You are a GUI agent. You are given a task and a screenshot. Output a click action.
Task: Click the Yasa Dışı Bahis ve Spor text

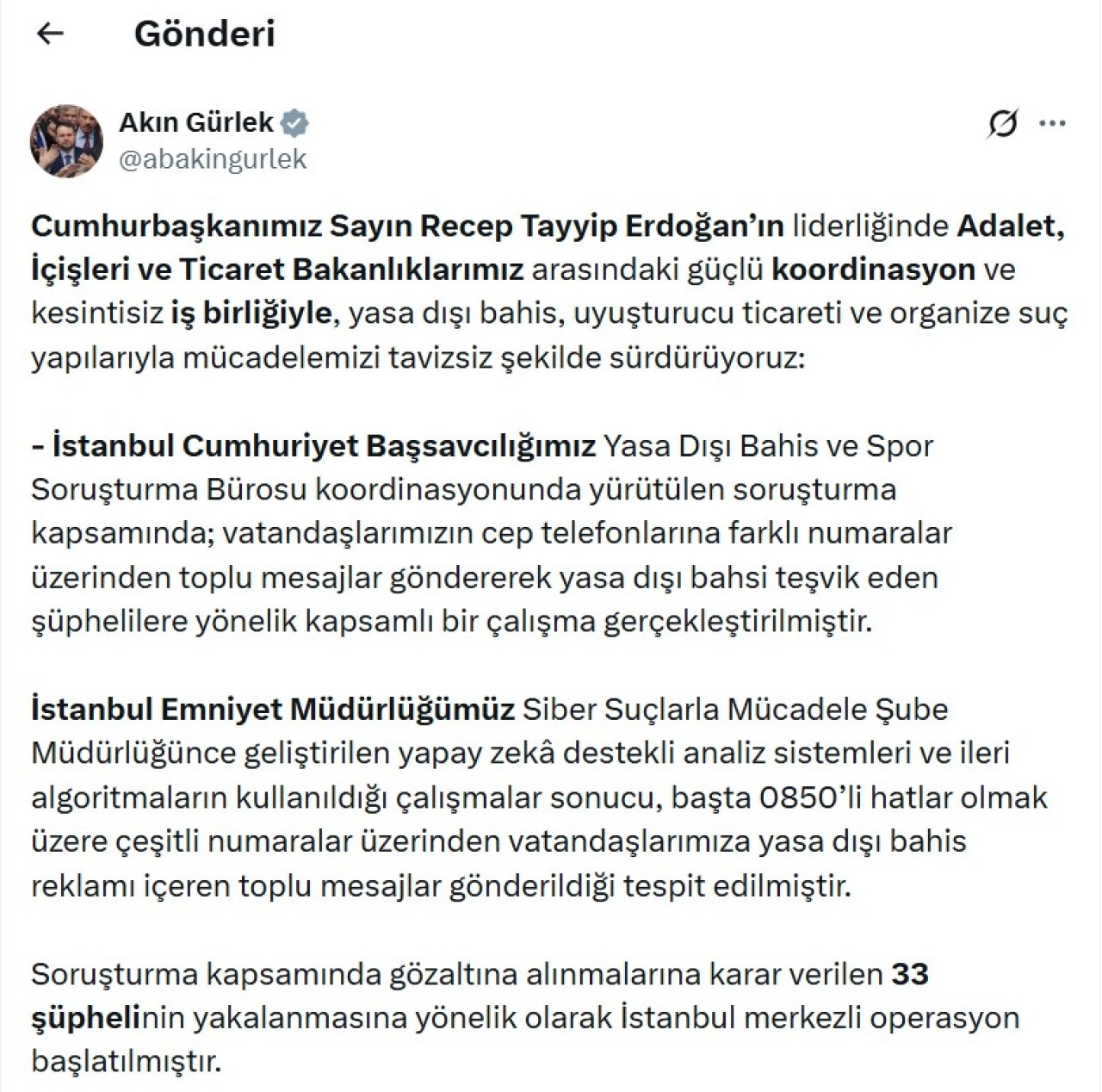(768, 445)
